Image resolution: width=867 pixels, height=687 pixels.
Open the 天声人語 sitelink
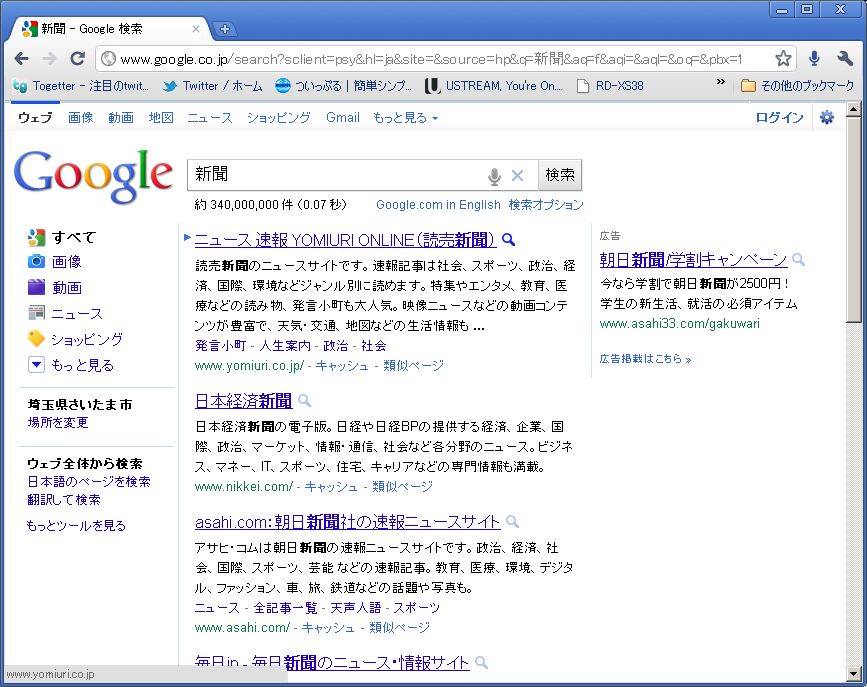point(356,608)
